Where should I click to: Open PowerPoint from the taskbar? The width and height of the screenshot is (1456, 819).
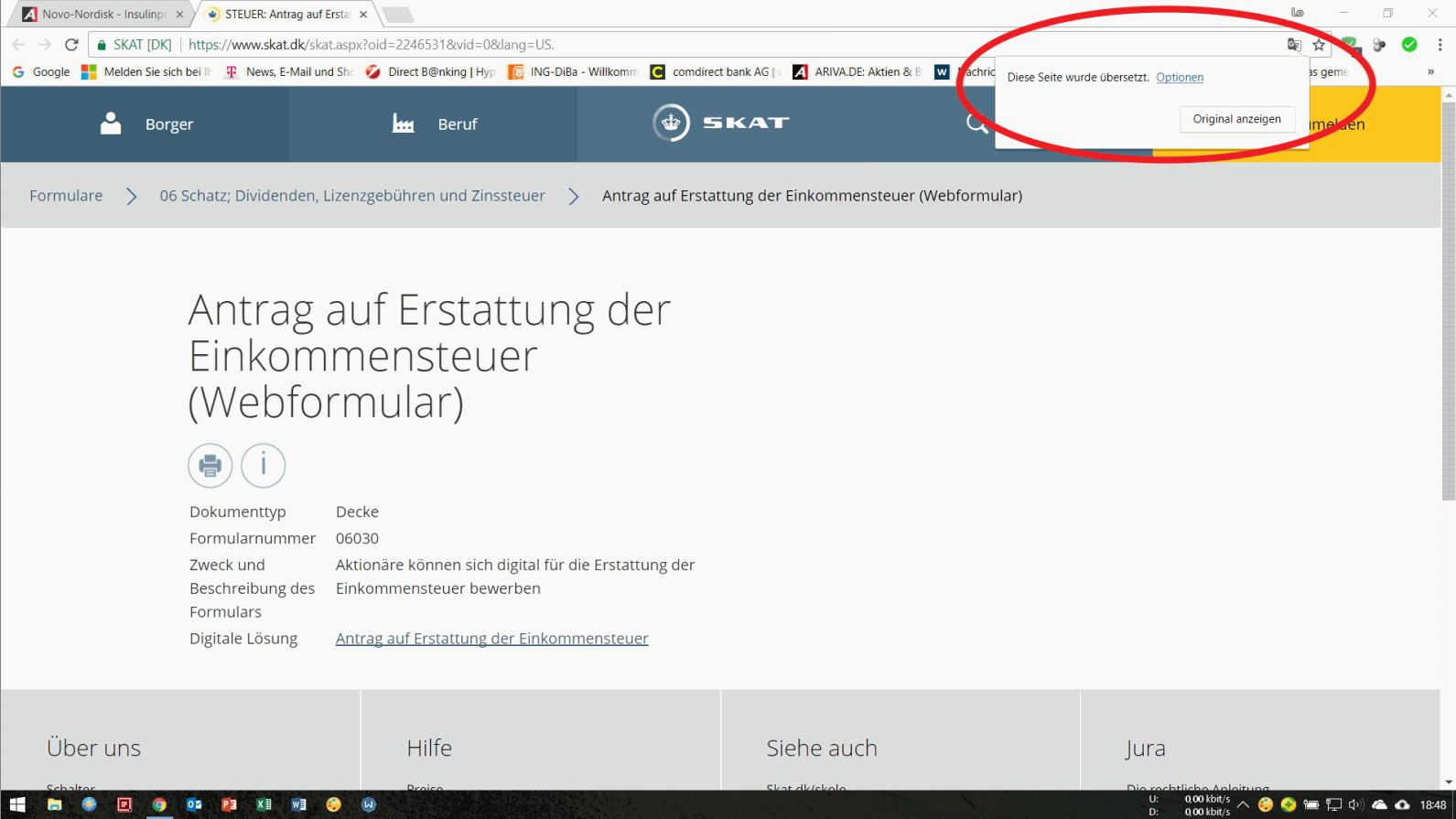click(x=229, y=804)
